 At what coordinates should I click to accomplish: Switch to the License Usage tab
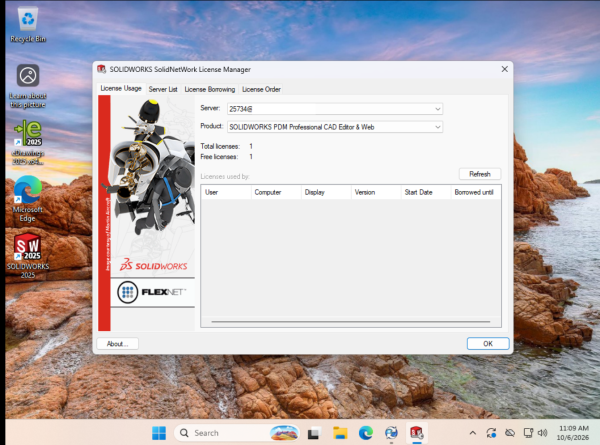point(121,88)
